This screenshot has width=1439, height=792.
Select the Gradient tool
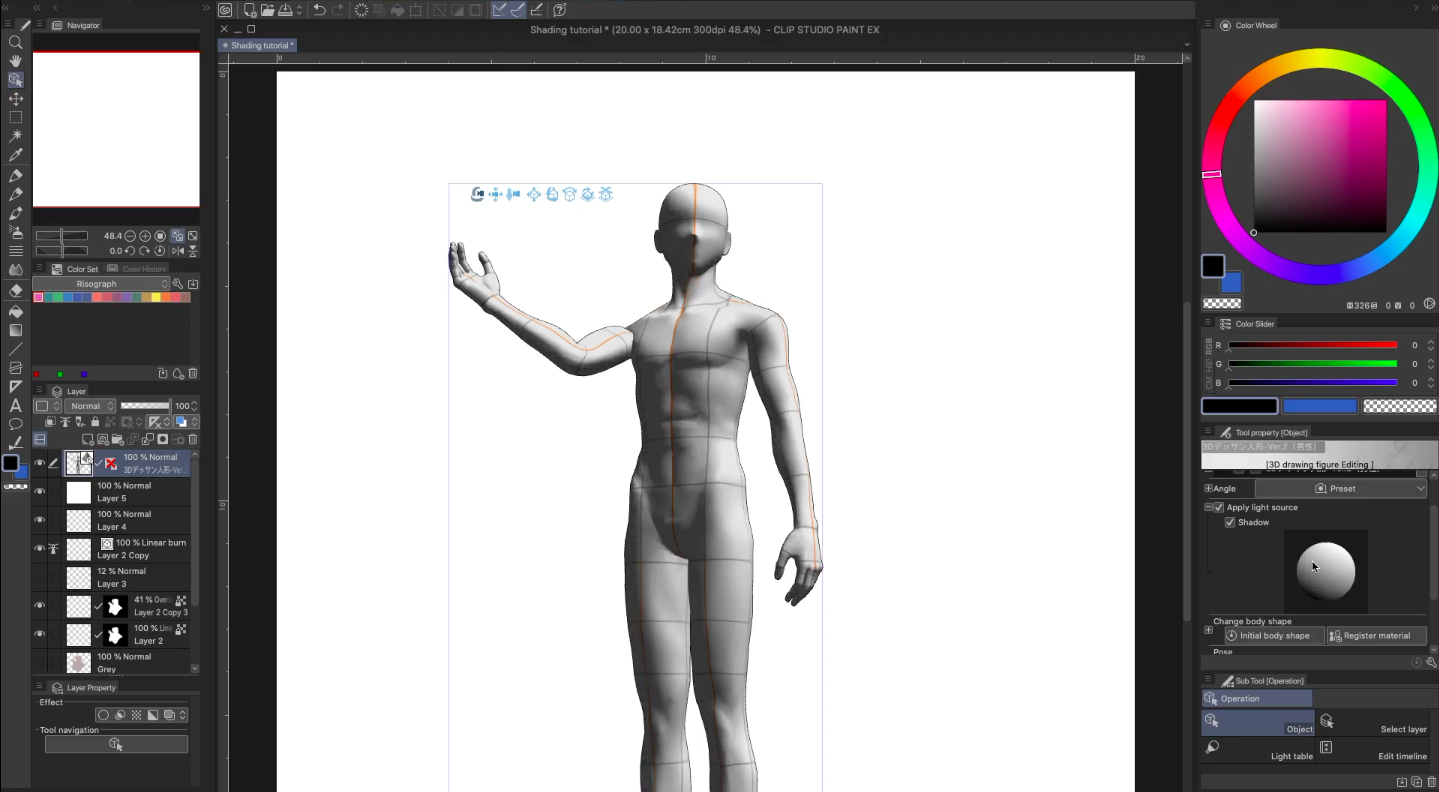[x=16, y=330]
